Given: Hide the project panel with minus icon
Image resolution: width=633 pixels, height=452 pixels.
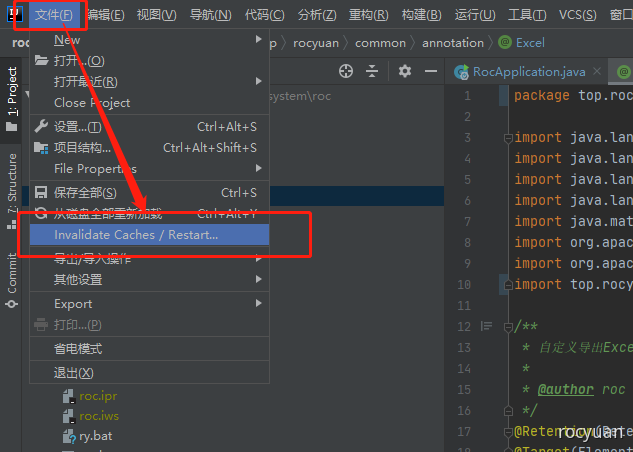Looking at the screenshot, I should click(431, 71).
